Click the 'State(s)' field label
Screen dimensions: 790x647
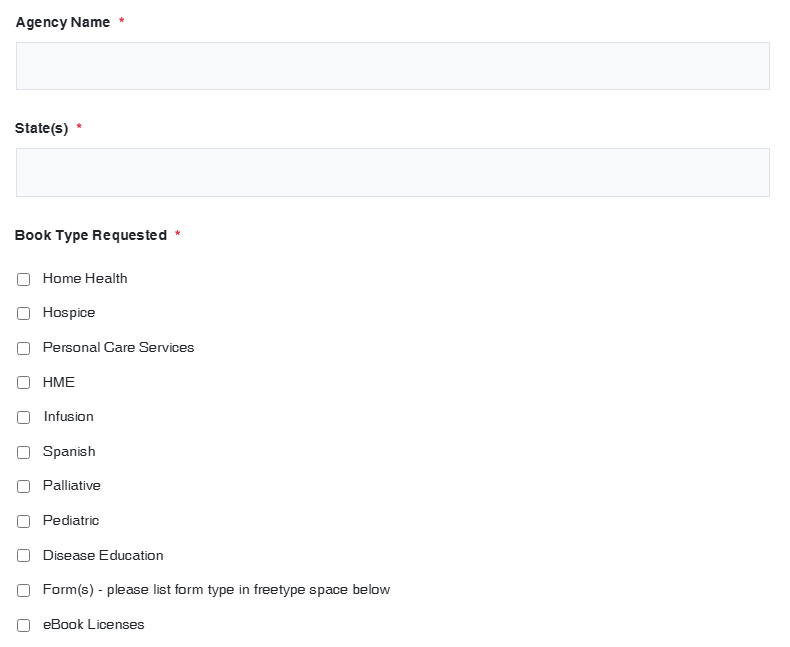coord(41,128)
